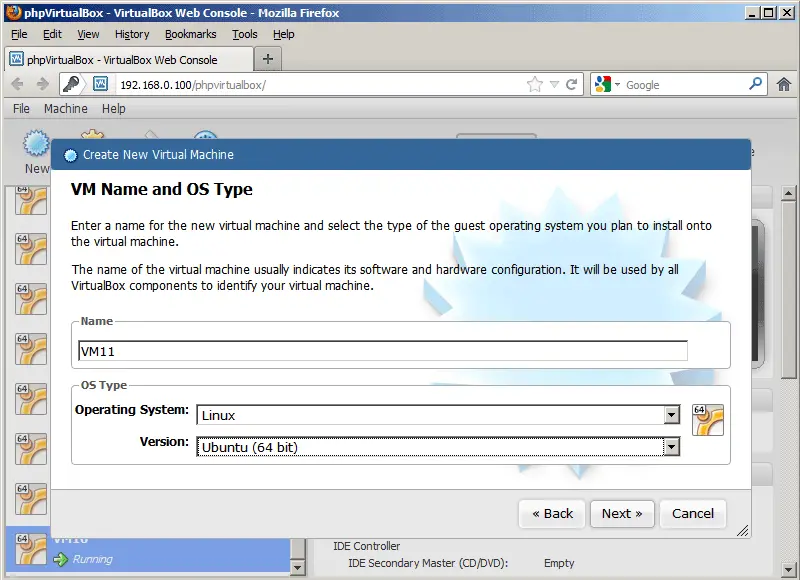Viewport: 800px width, 580px height.
Task: Open the Firefox History menu
Action: pos(132,34)
